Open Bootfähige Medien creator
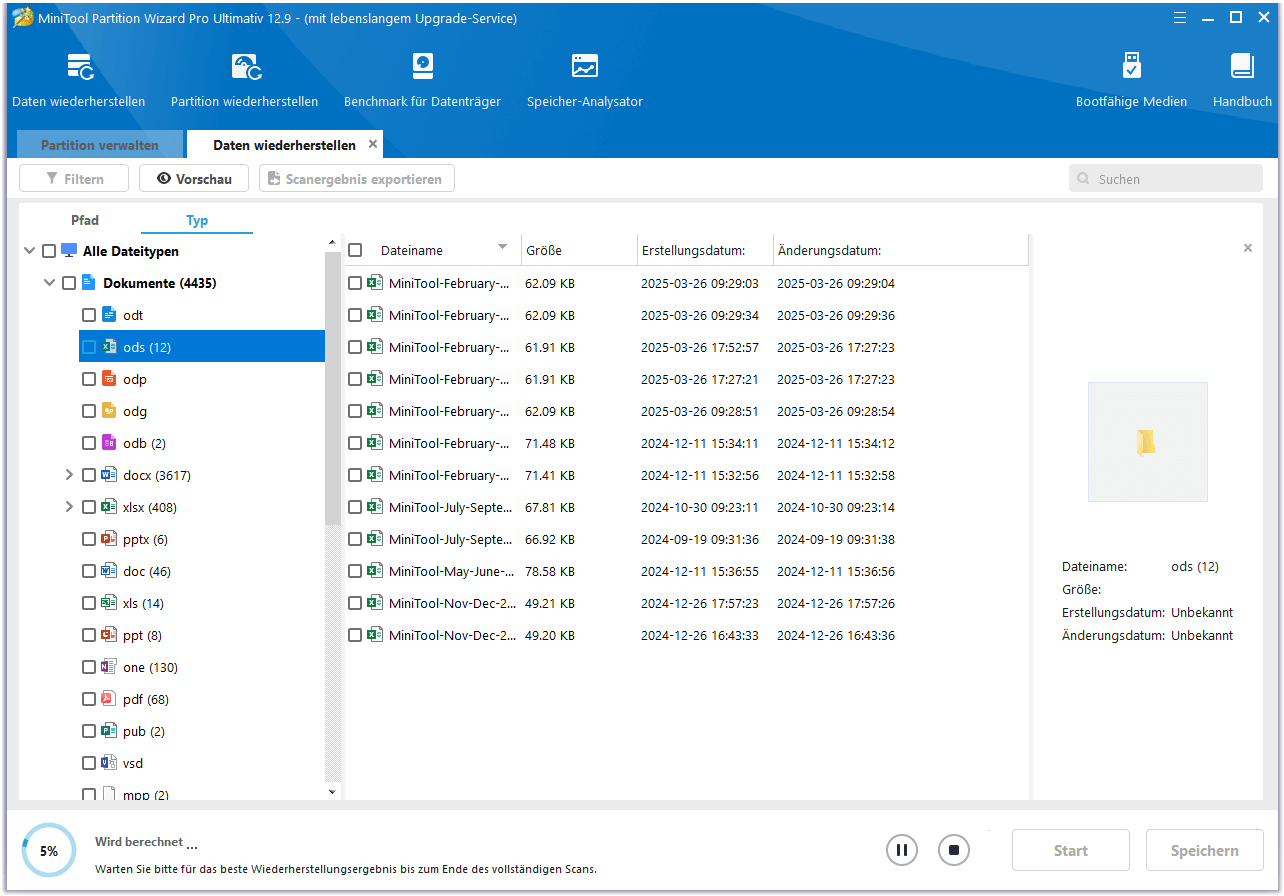 (1131, 81)
